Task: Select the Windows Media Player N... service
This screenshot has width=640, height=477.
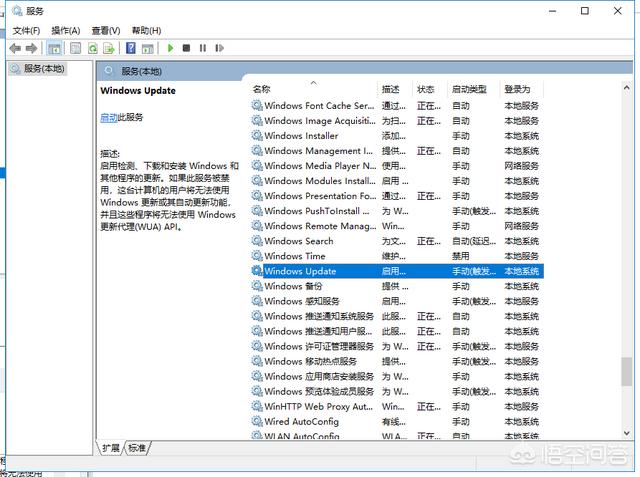Action: (x=397, y=166)
